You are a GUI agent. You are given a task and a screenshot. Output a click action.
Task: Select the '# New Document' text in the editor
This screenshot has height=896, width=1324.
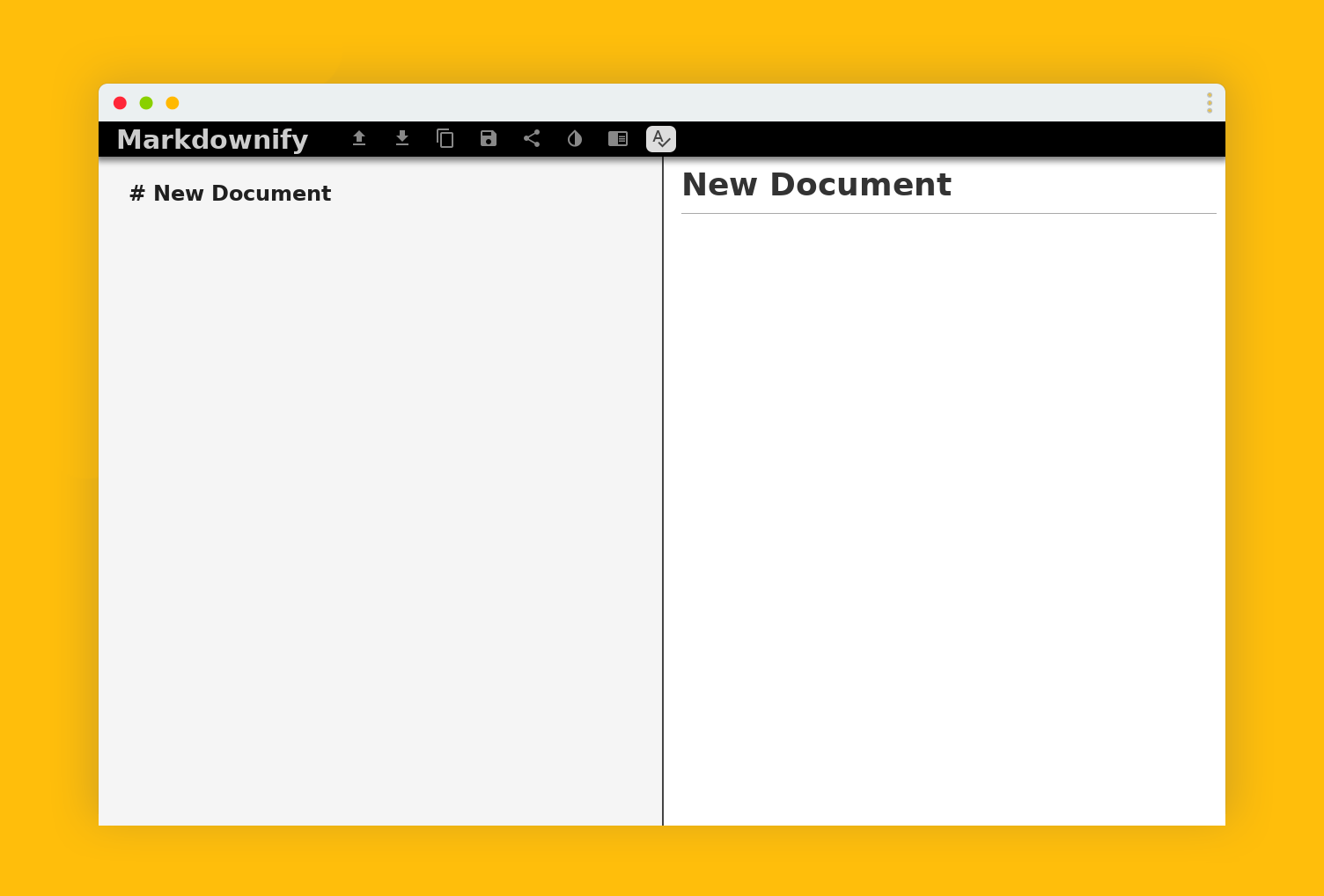[x=231, y=193]
